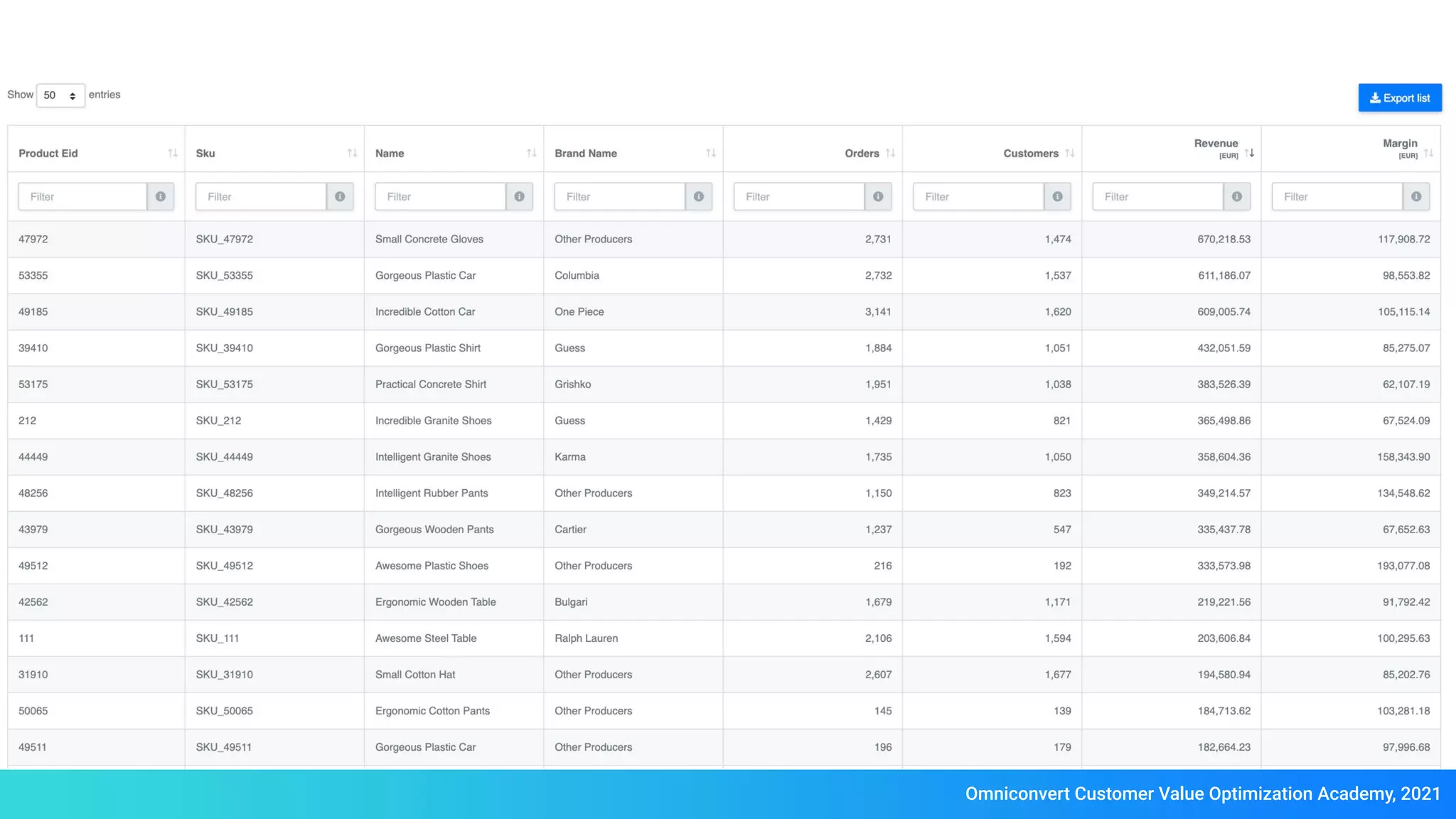Click the Sku column sort icon
The image size is (1456, 819).
coord(352,153)
